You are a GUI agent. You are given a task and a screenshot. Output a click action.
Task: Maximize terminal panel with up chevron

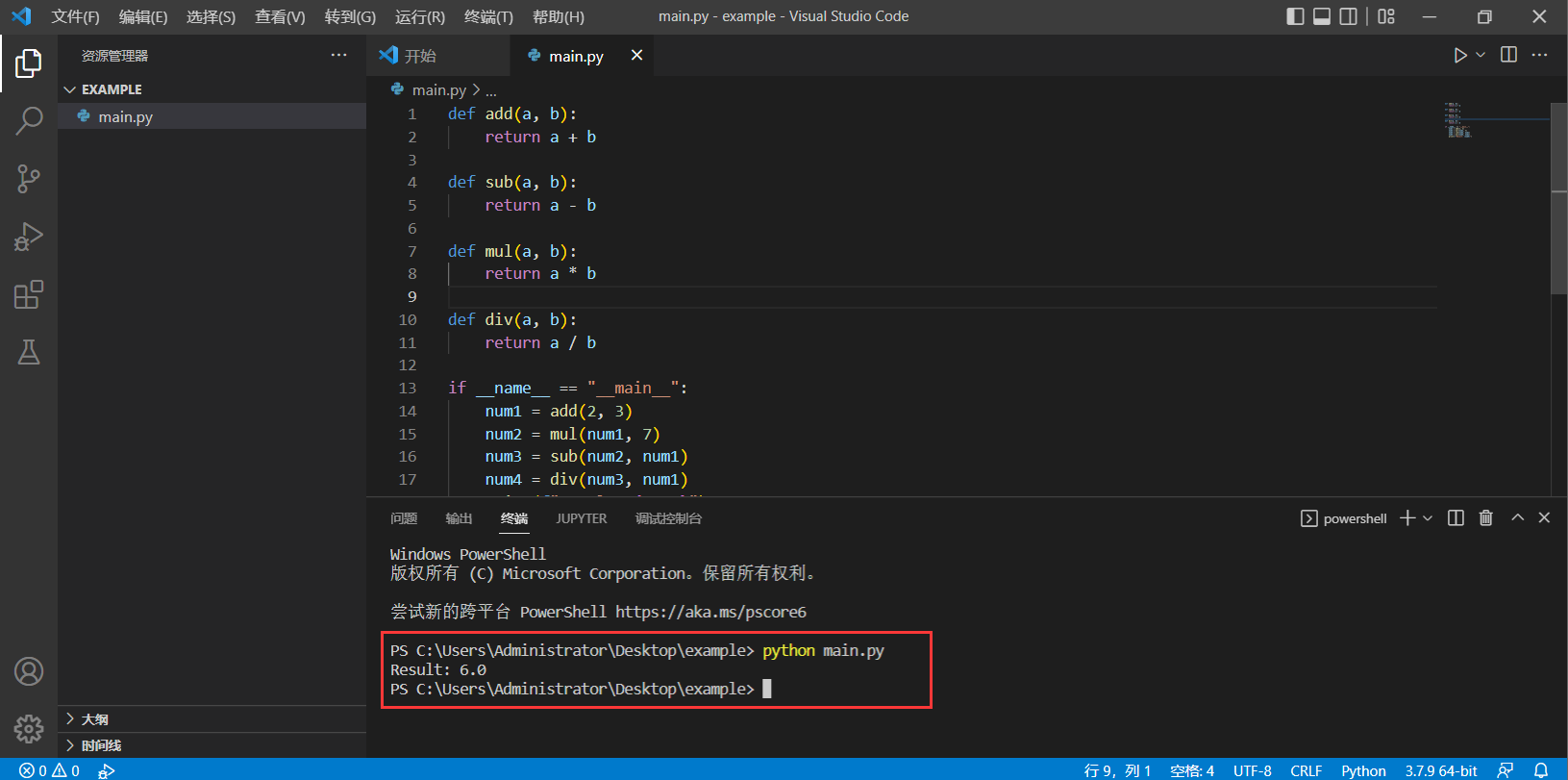coord(1517,518)
